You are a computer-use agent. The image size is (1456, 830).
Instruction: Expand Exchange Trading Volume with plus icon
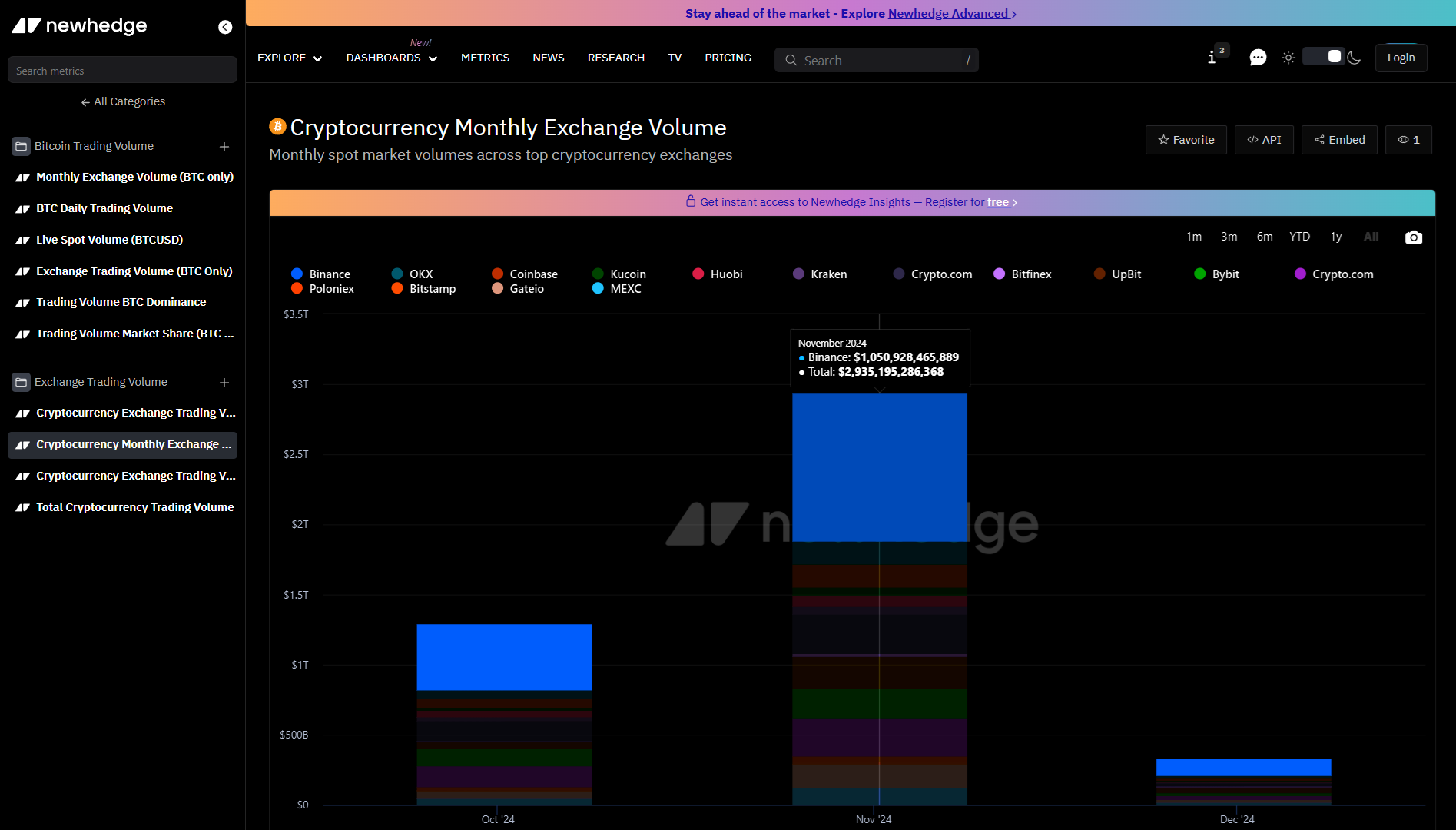click(224, 382)
